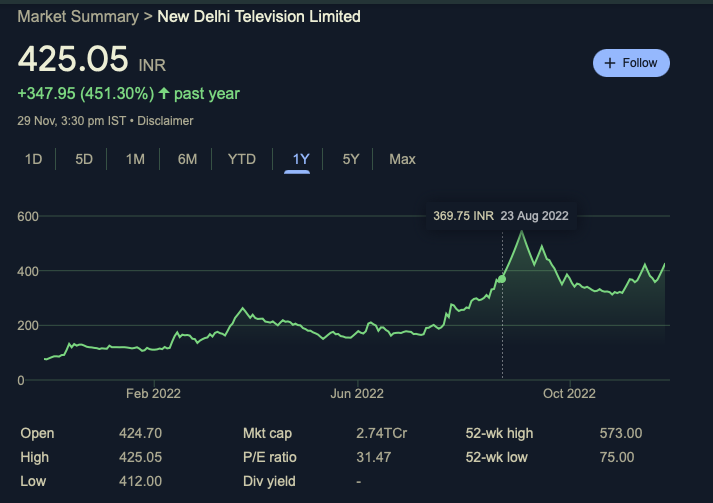This screenshot has height=503, width=713.
Task: Switch chart to 1D range
Action: pos(33,159)
